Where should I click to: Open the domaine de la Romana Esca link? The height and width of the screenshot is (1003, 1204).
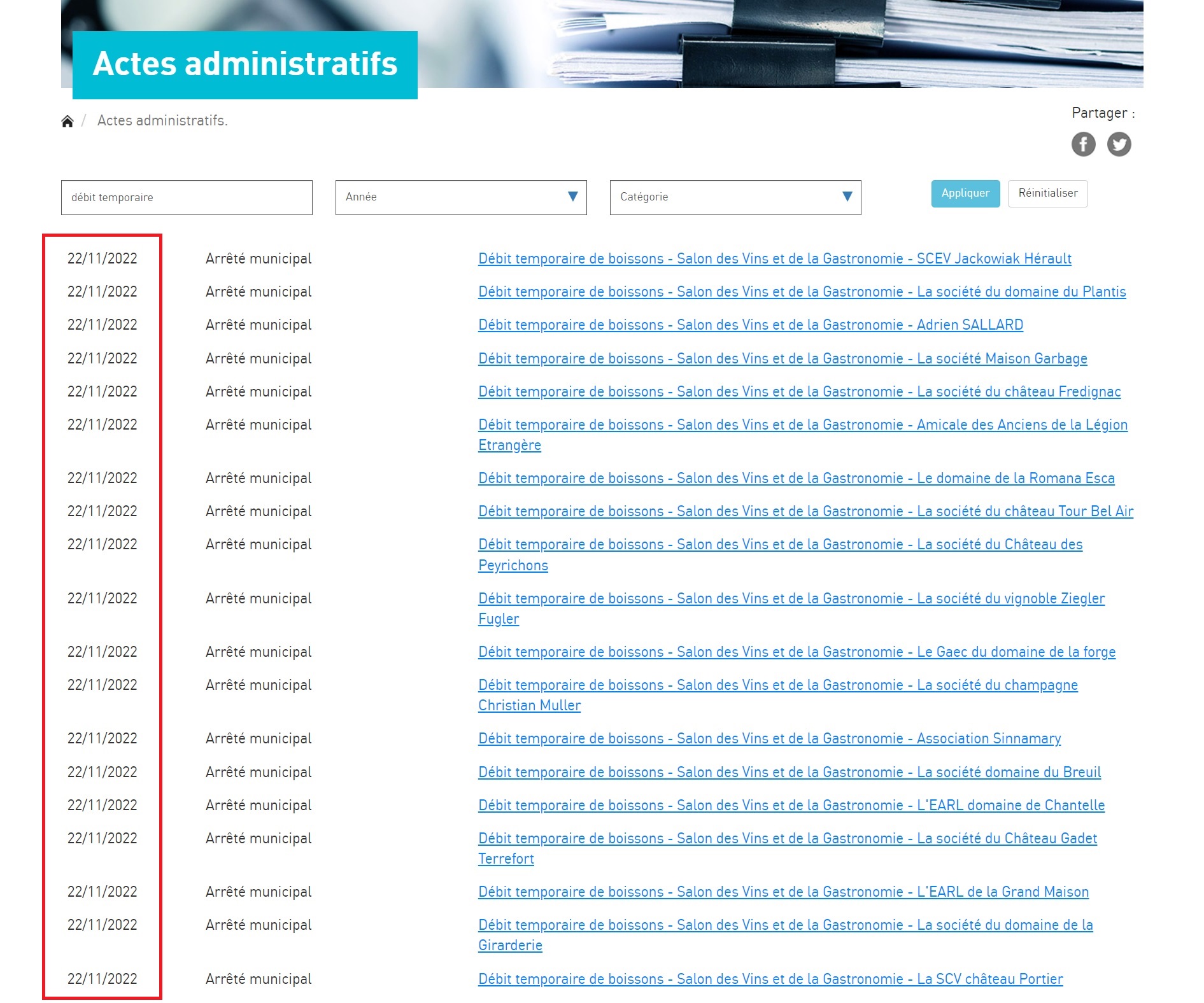(x=796, y=478)
